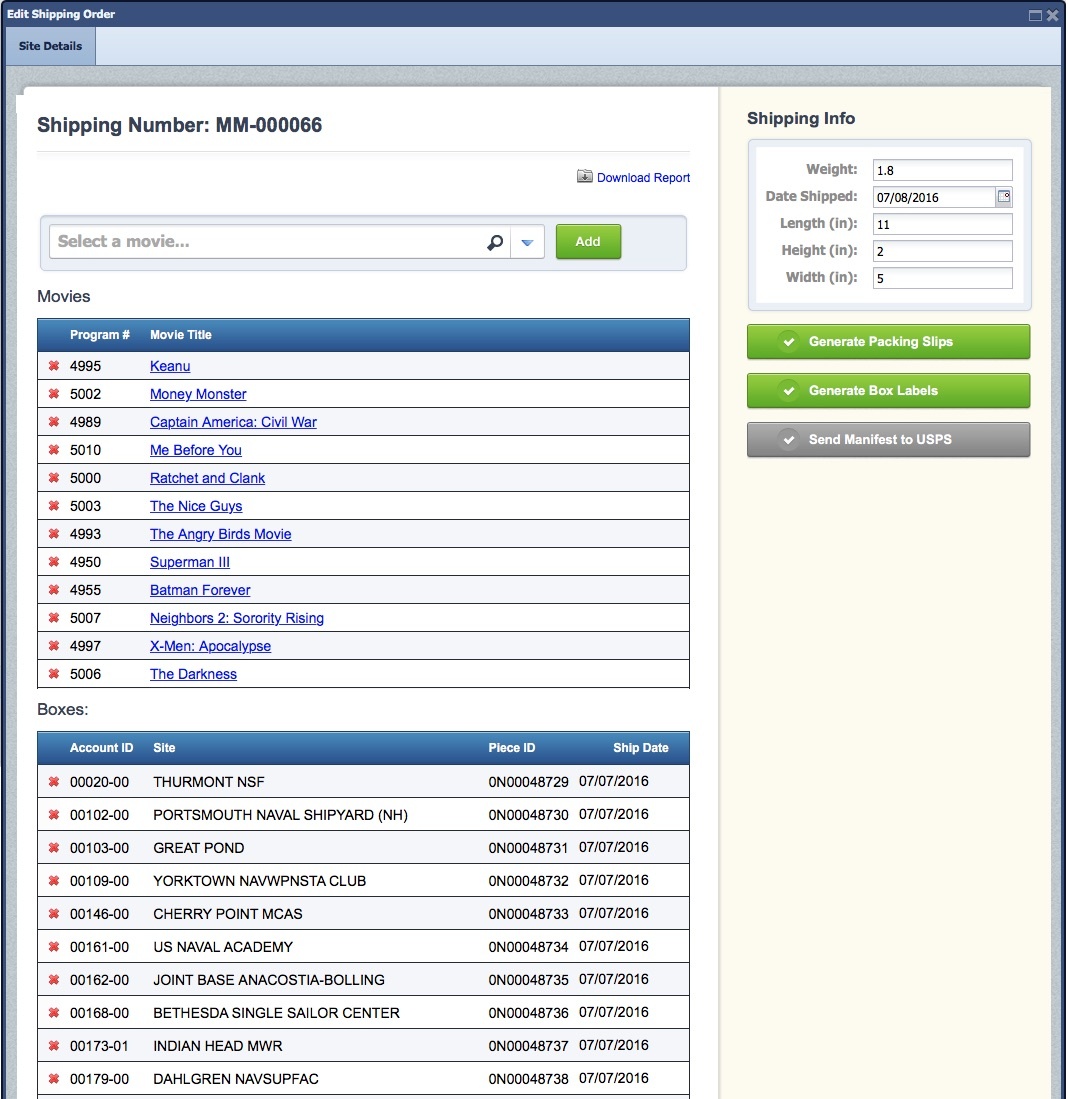Delete Superman III row with red X
This screenshot has width=1068, height=1099.
(x=54, y=562)
